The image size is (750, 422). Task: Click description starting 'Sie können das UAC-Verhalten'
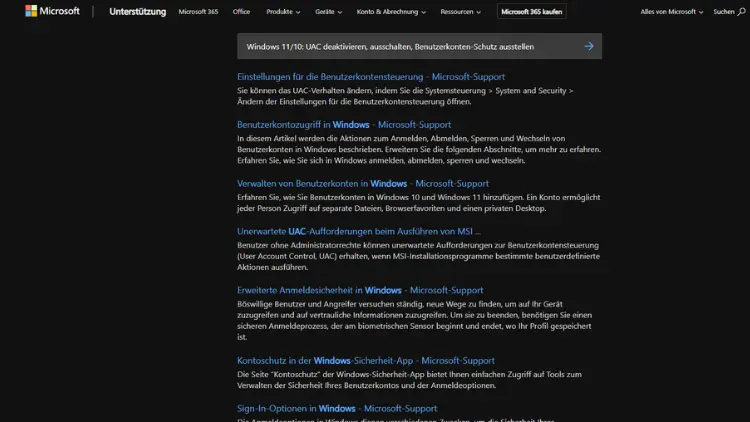405,96
